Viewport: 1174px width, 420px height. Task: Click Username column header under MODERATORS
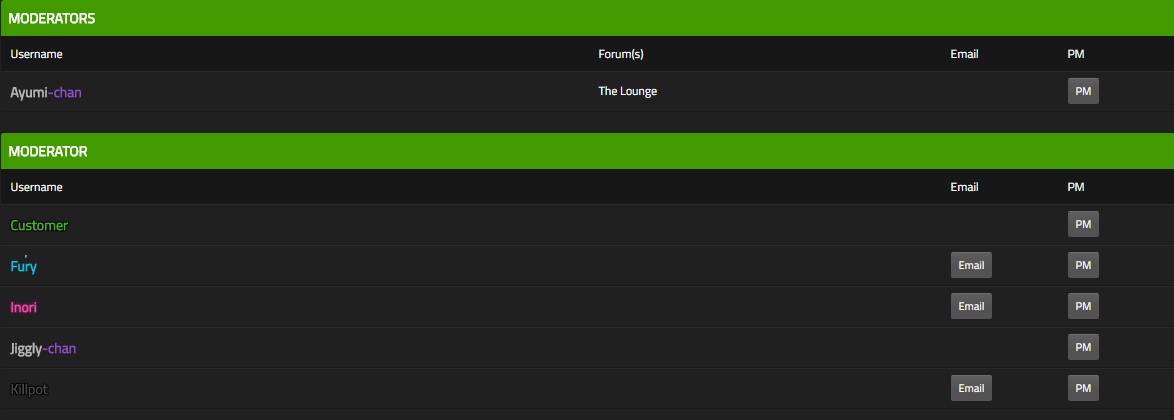pos(37,54)
